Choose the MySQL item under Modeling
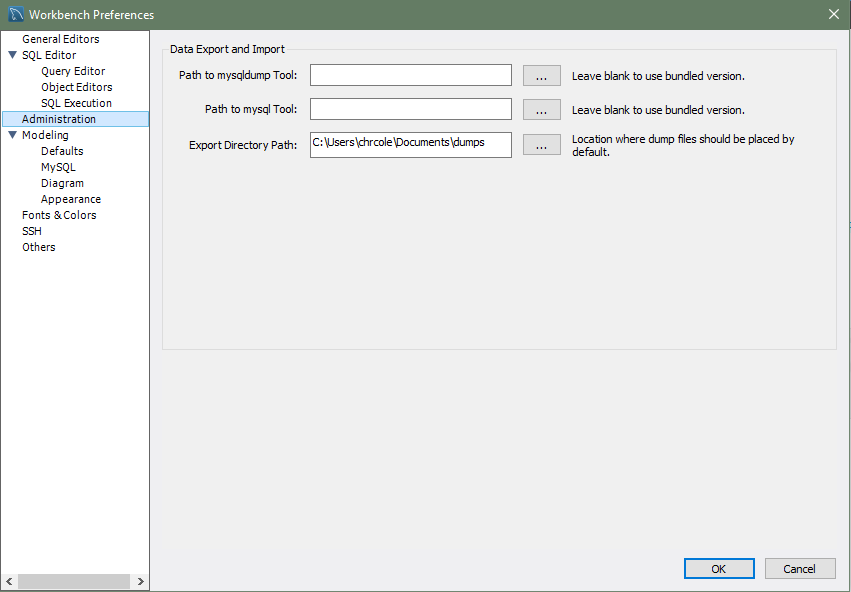 (58, 167)
